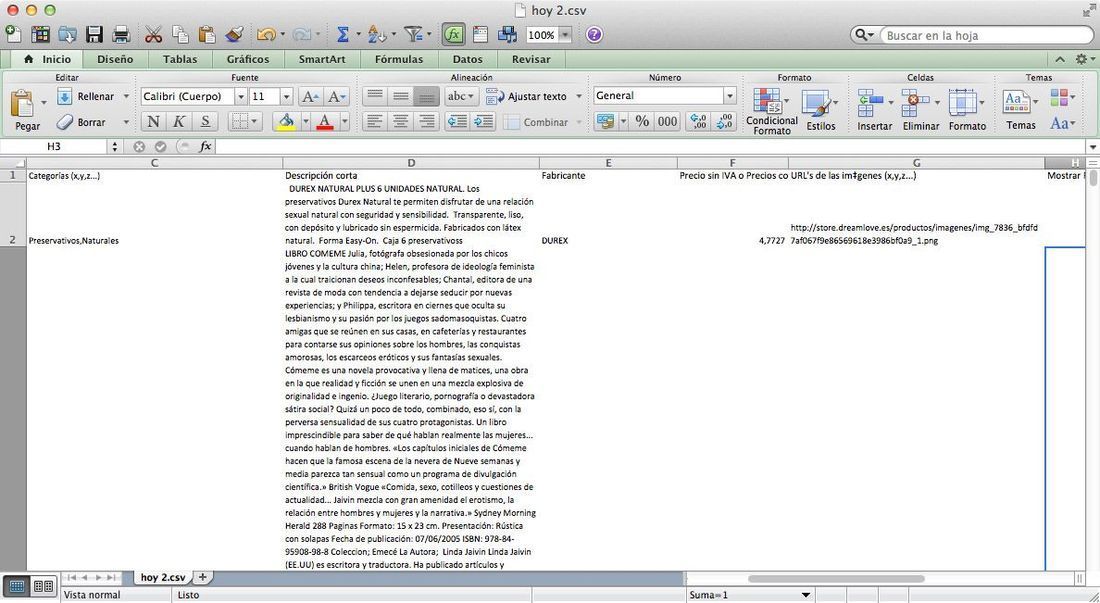Decrease the font size in the Fuente group
The image size is (1100, 603).
(336, 97)
